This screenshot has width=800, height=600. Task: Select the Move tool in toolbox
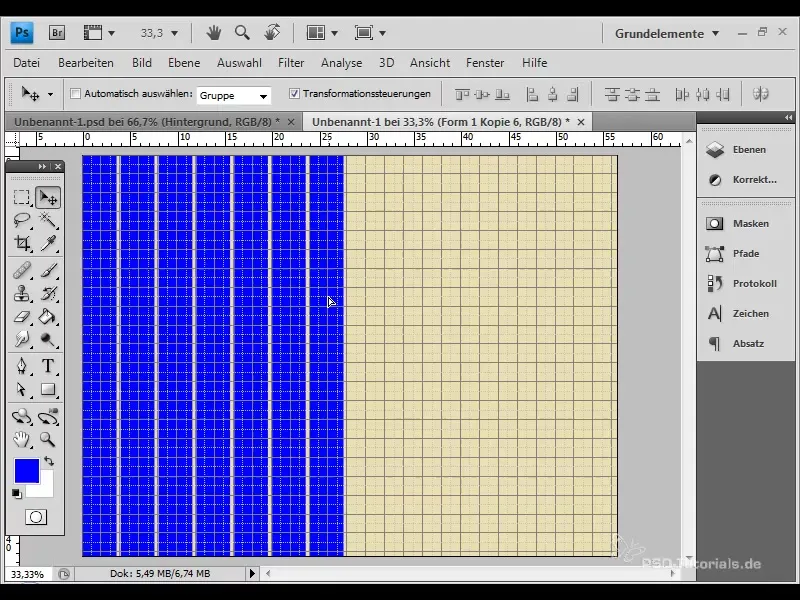point(48,197)
